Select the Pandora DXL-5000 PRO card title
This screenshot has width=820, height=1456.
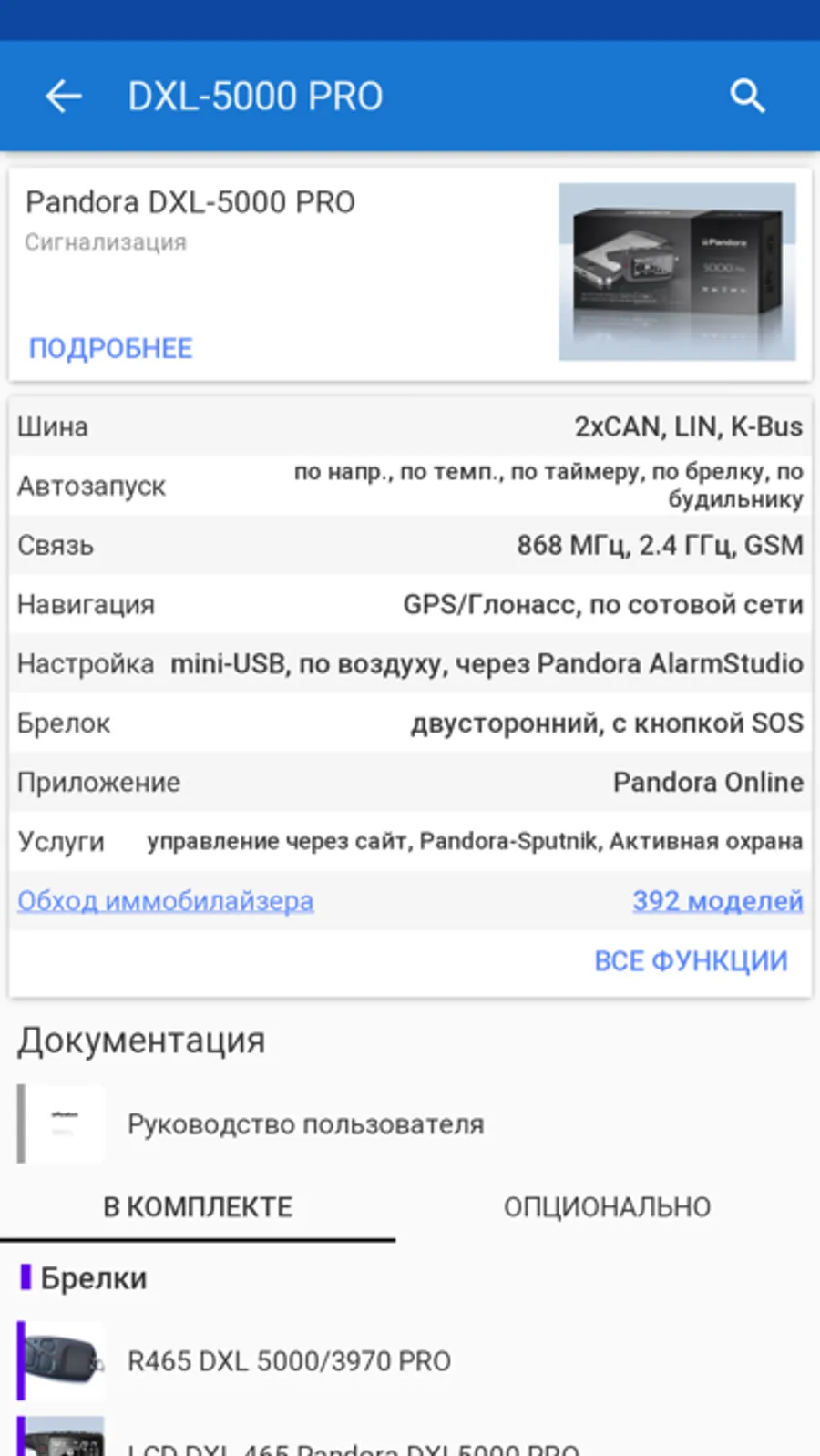pyautogui.click(x=190, y=201)
